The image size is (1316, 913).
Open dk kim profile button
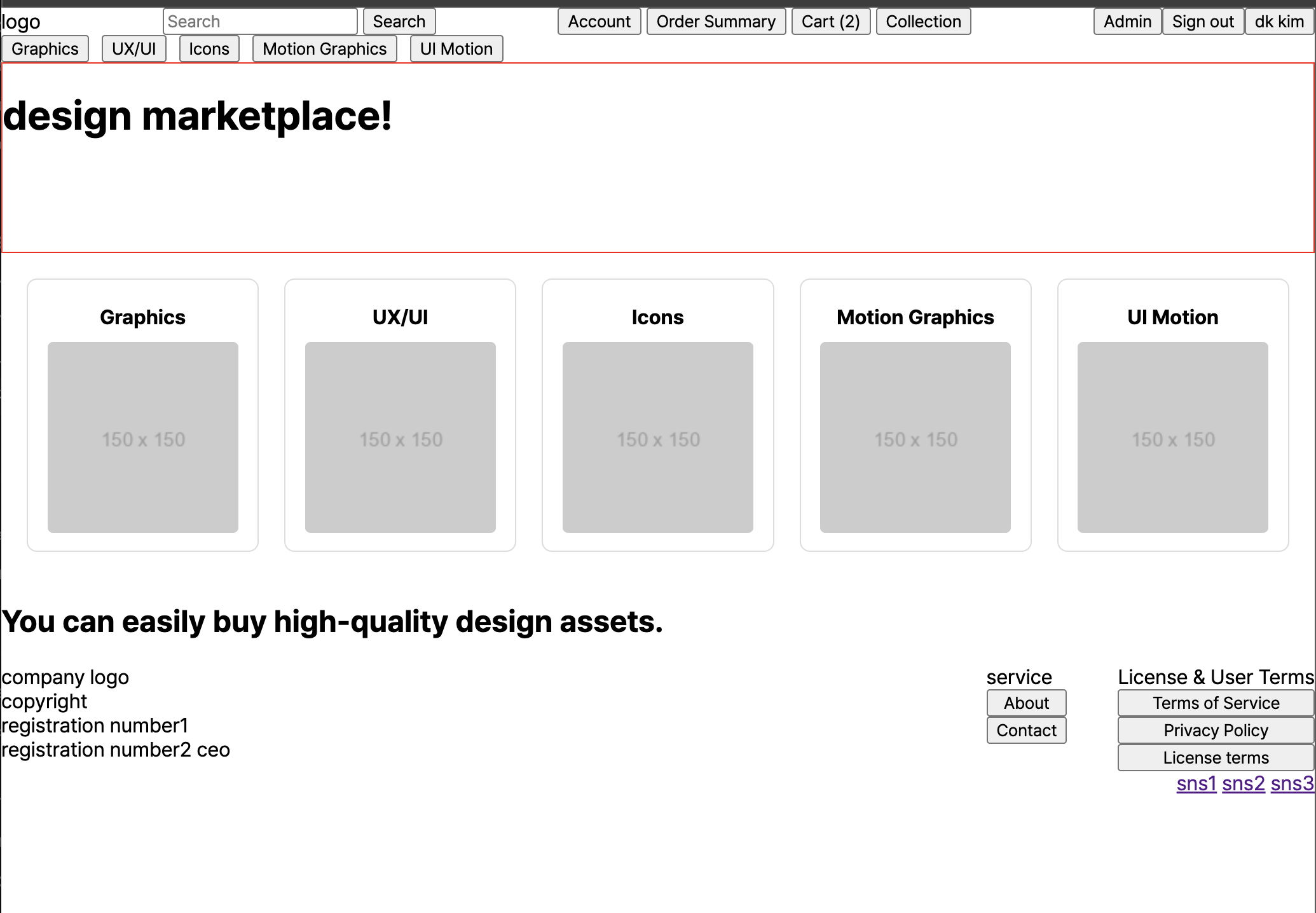click(x=1279, y=22)
